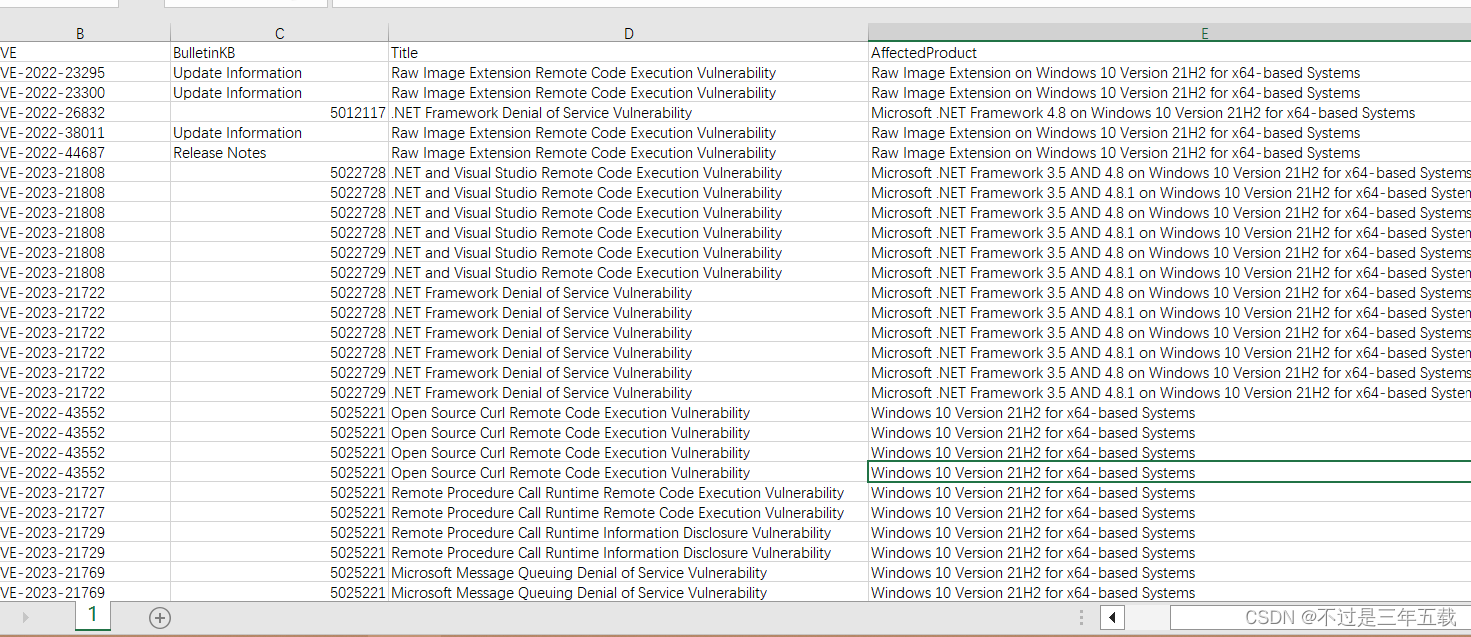The width and height of the screenshot is (1471, 637).
Task: Select the AffectedProduct header cell
Action: [1170, 53]
